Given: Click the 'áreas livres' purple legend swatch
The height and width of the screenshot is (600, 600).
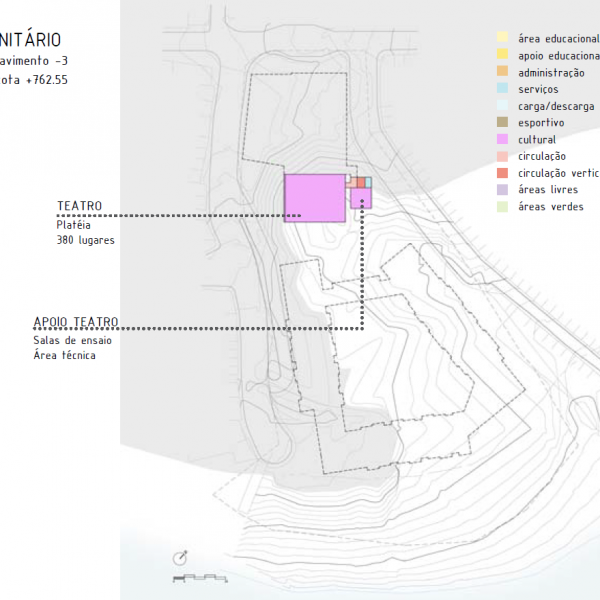Looking at the screenshot, I should pos(503,190).
